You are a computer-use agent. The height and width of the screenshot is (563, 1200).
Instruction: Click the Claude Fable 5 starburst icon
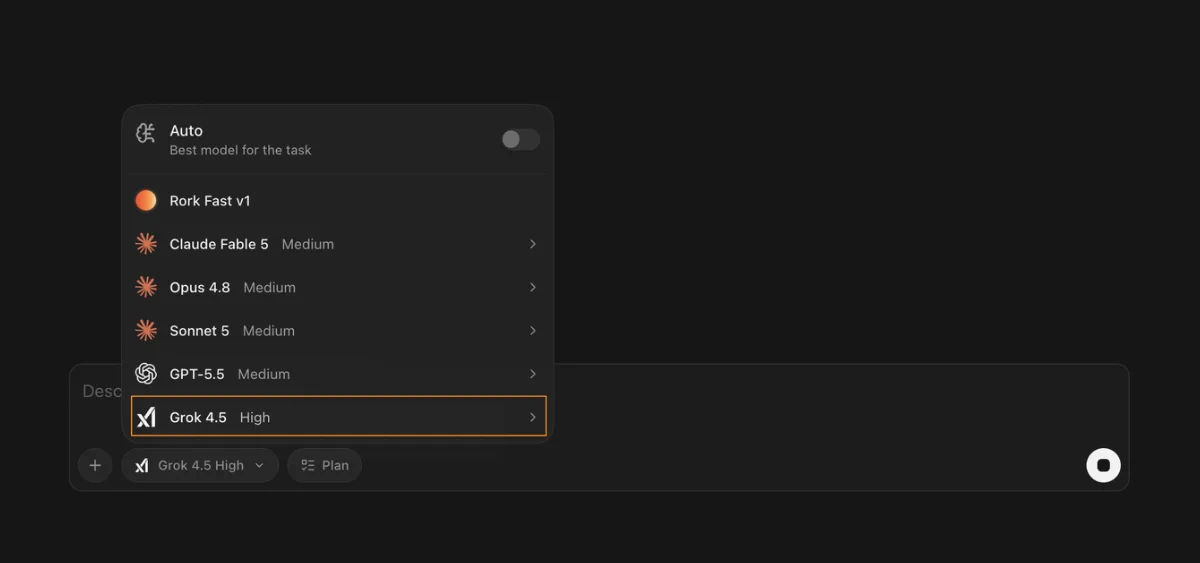coord(146,244)
